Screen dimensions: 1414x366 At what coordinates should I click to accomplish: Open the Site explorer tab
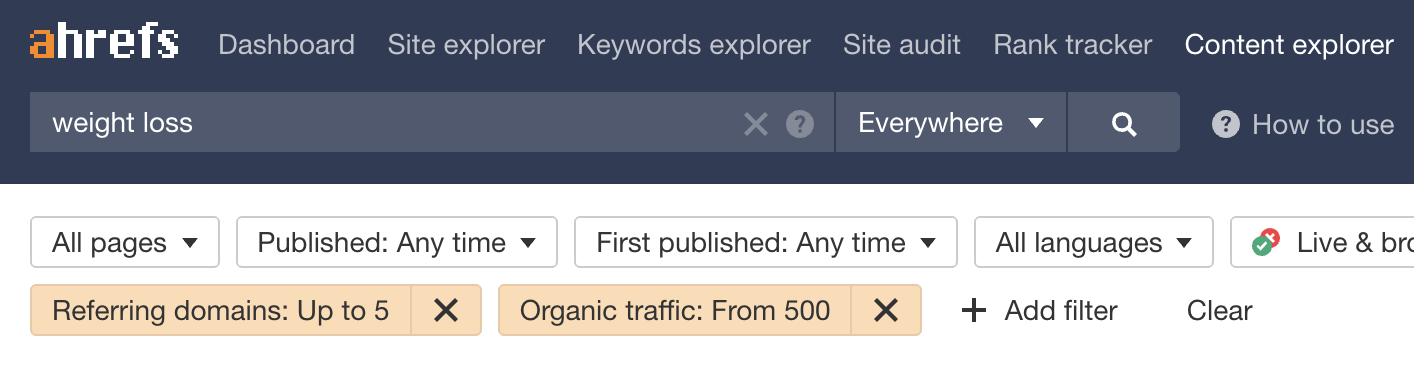pyautogui.click(x=466, y=45)
